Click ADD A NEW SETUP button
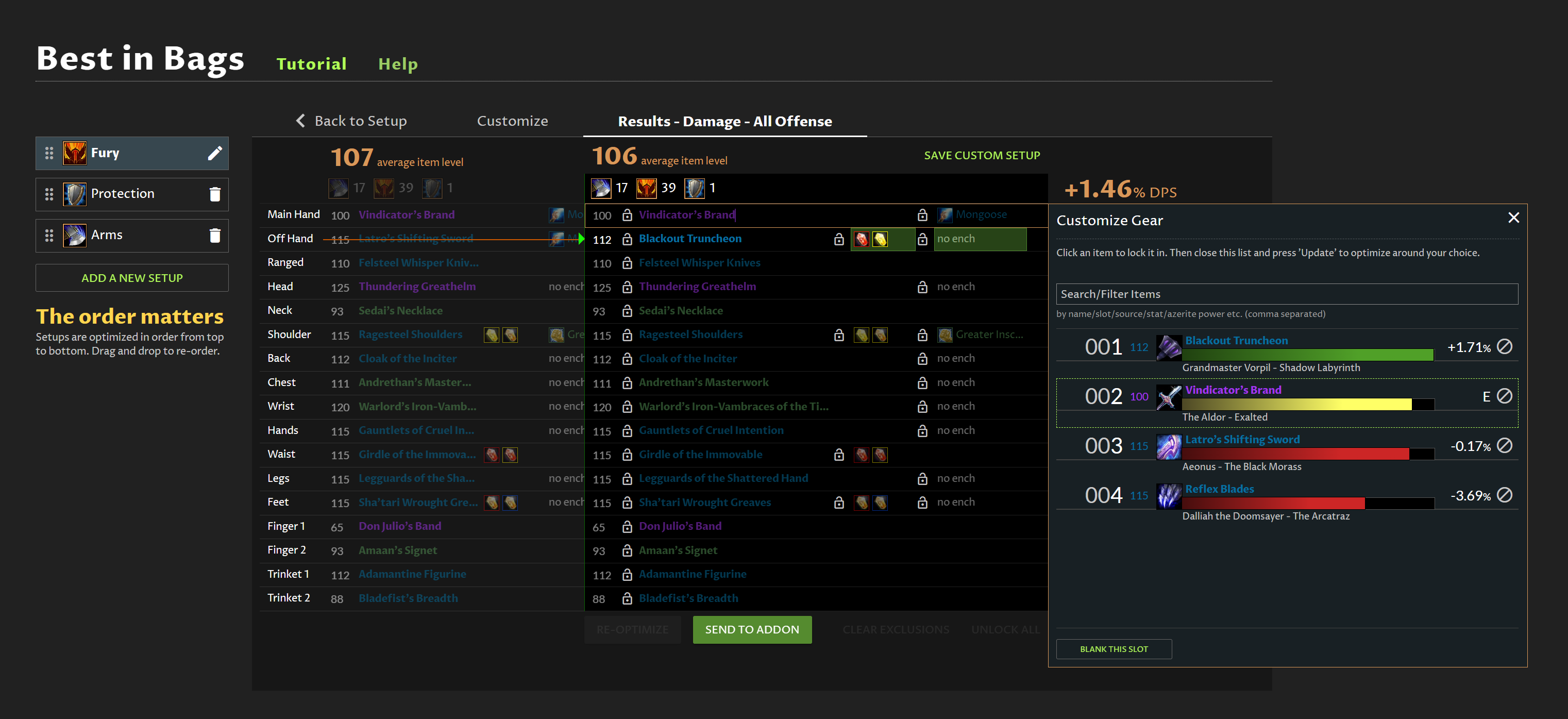1568x719 pixels. [x=132, y=278]
